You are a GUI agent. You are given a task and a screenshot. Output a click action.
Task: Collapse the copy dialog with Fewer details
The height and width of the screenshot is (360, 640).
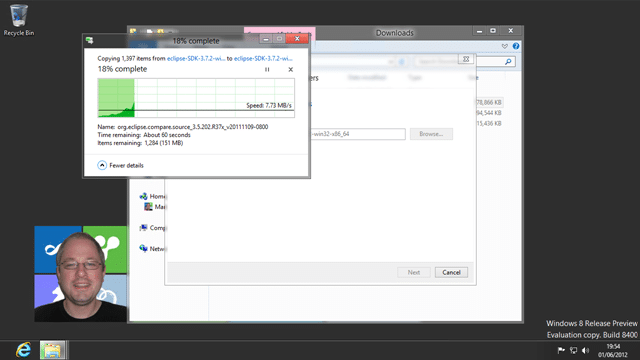120,165
